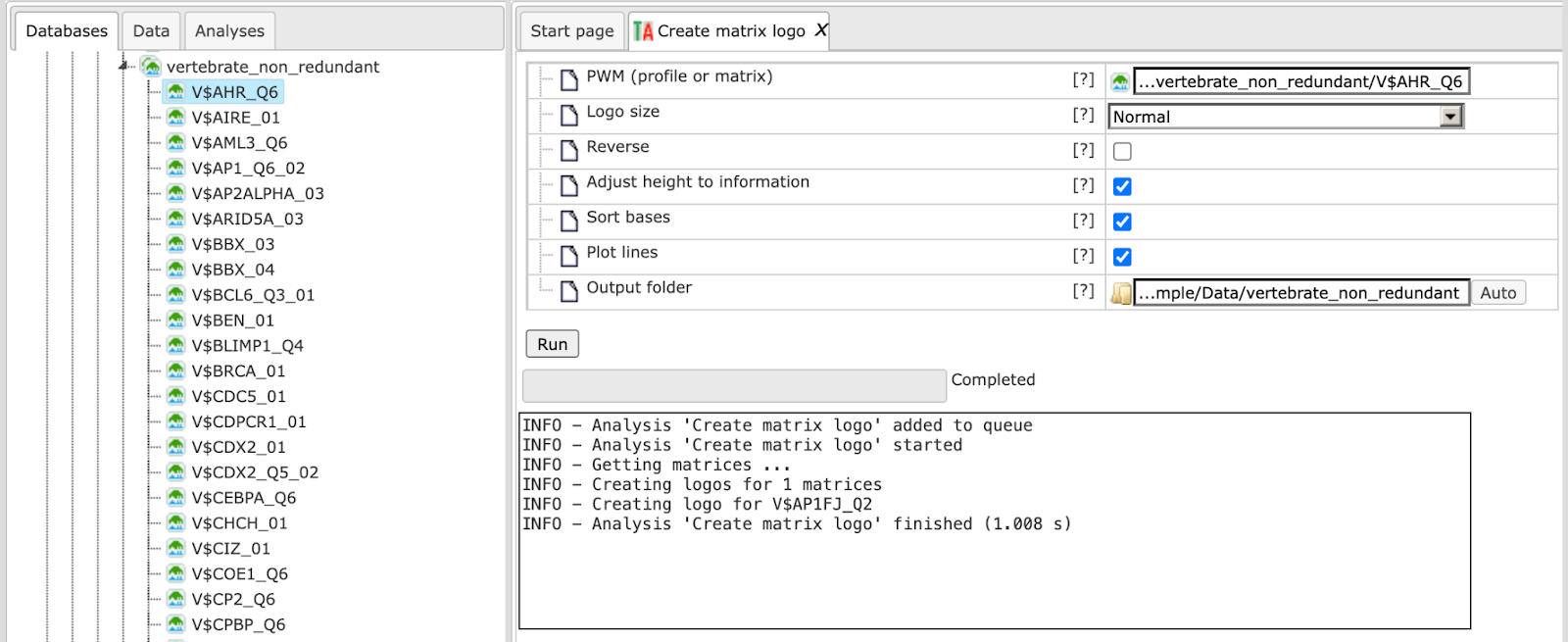This screenshot has width=1568, height=642.
Task: Open the Start page tab
Action: [572, 31]
